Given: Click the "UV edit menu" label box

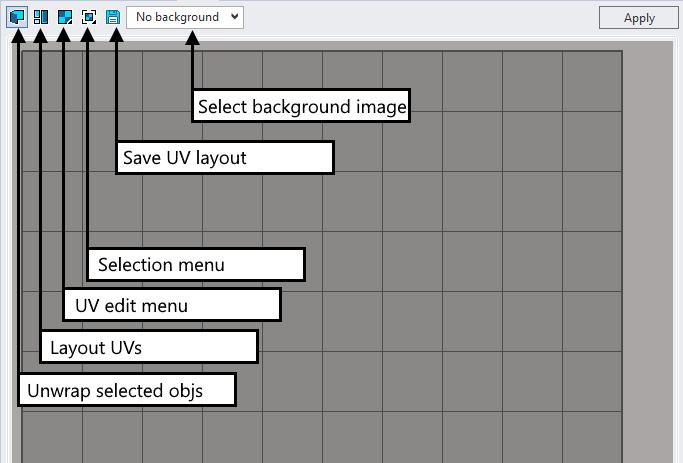Looking at the screenshot, I should (x=172, y=305).
